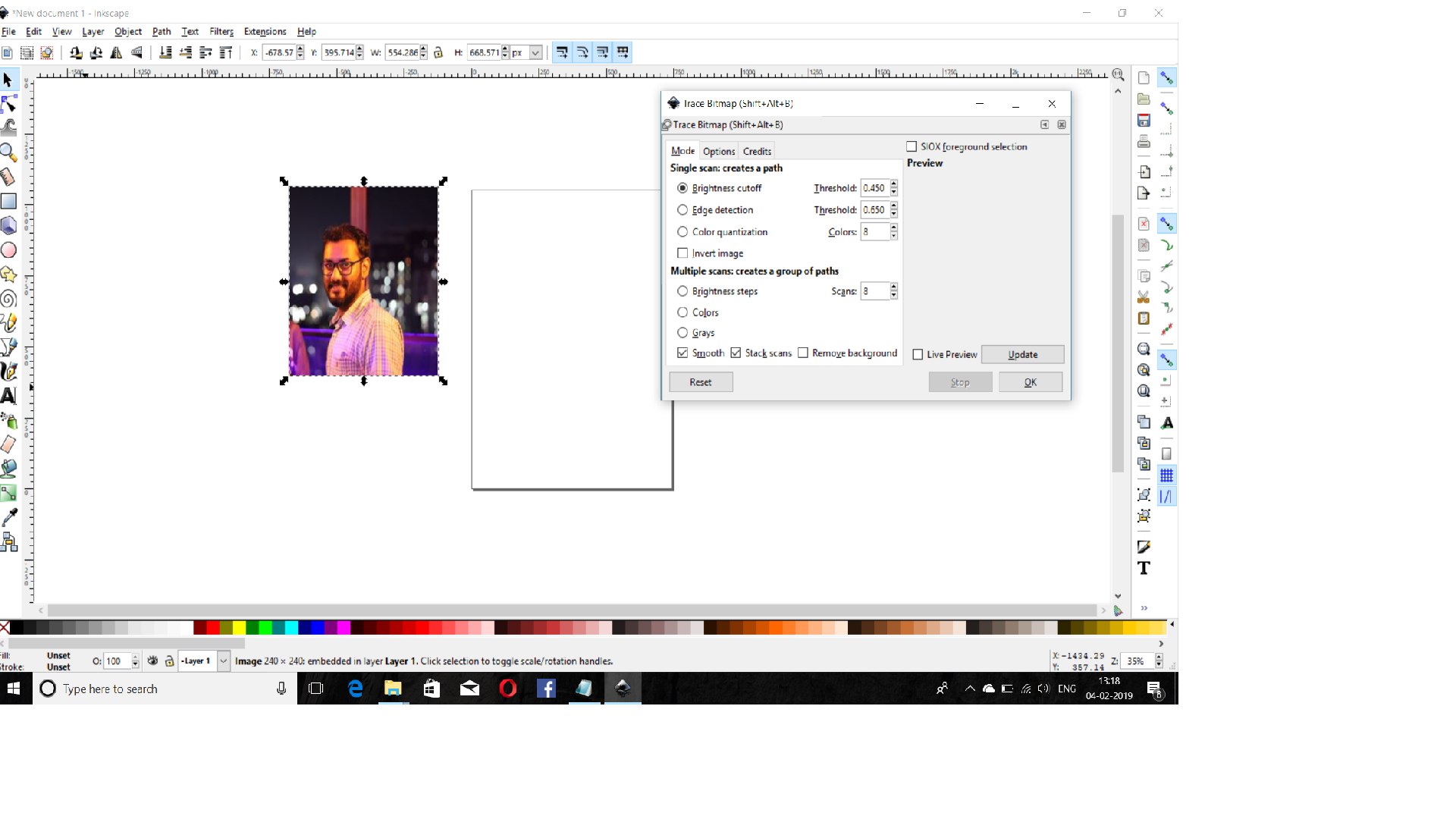Select the Node editing tool

(8, 104)
